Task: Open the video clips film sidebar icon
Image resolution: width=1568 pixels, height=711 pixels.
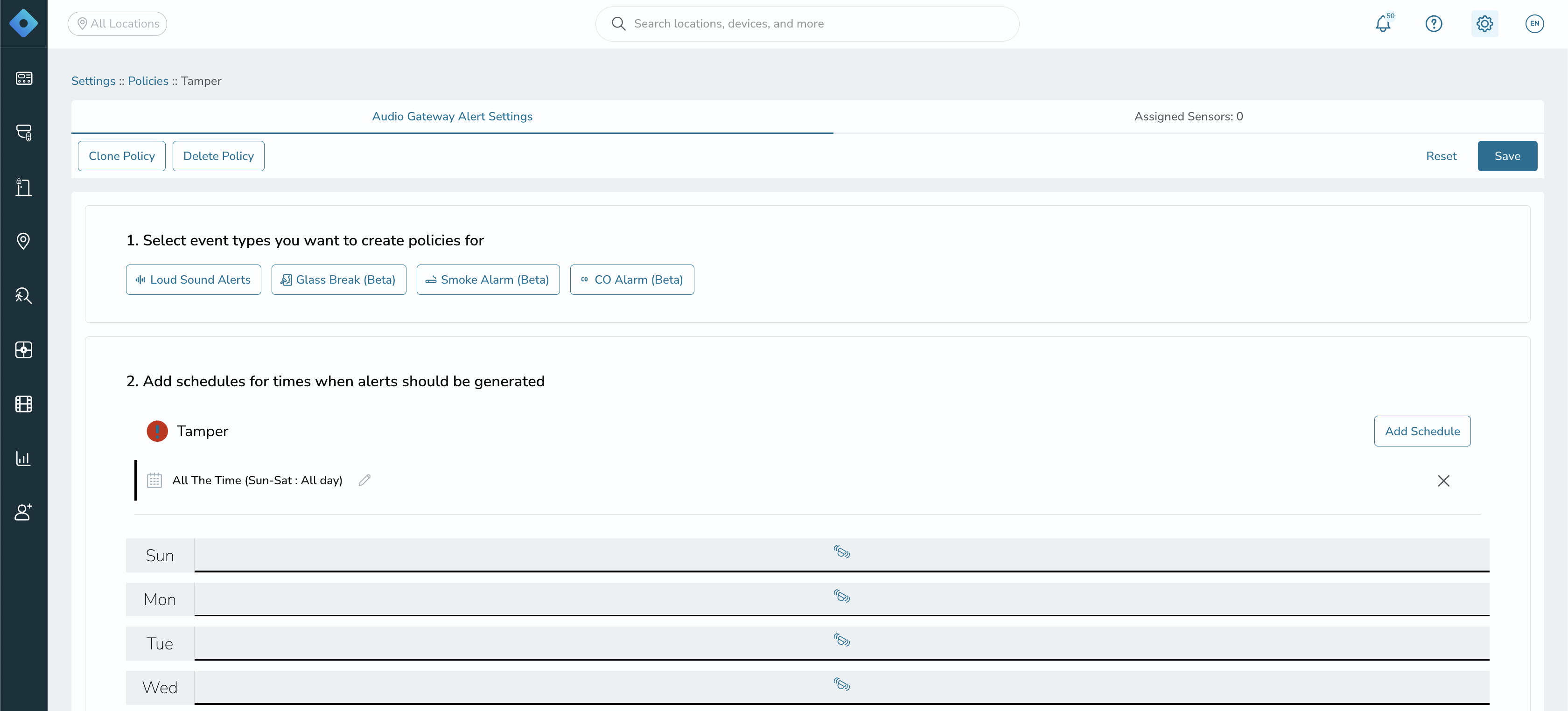Action: [x=24, y=404]
